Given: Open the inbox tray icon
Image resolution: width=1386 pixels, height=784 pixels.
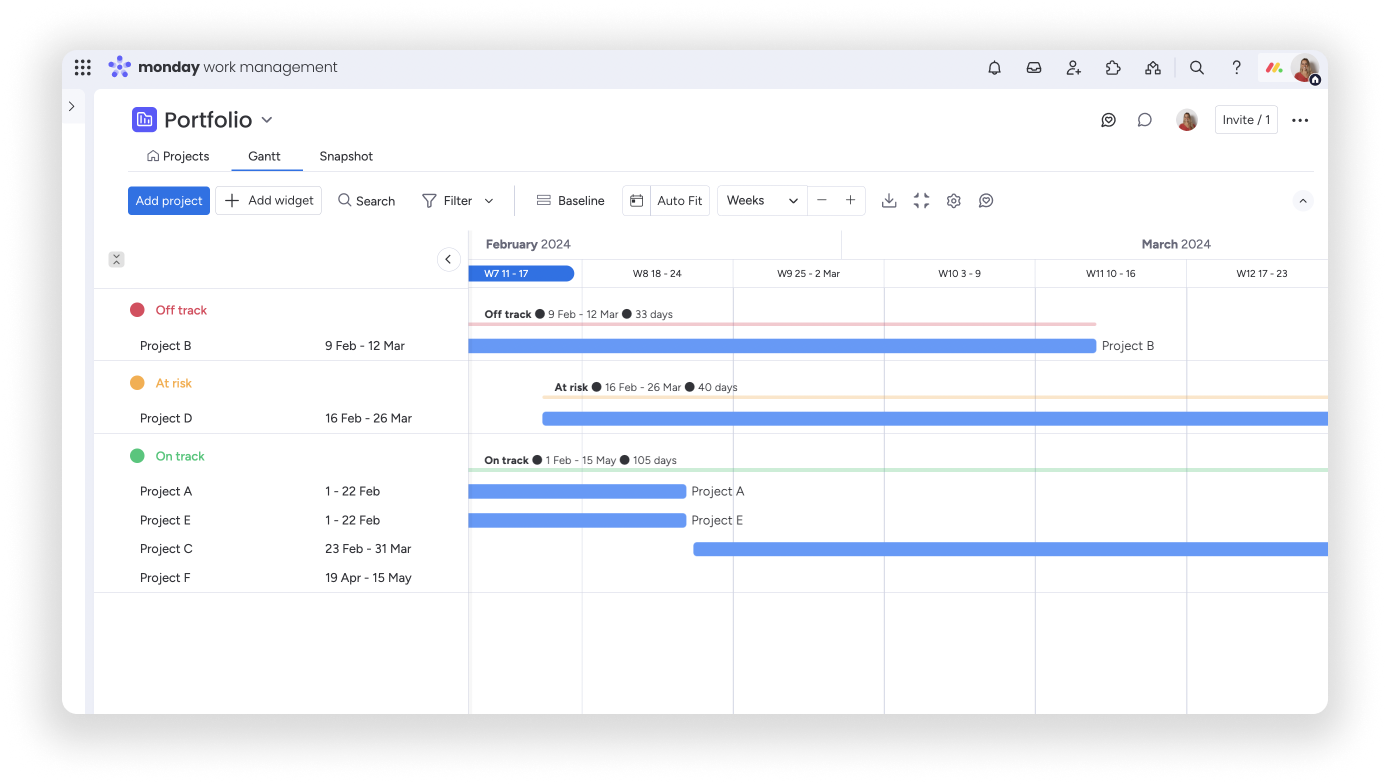Looking at the screenshot, I should 1034,68.
